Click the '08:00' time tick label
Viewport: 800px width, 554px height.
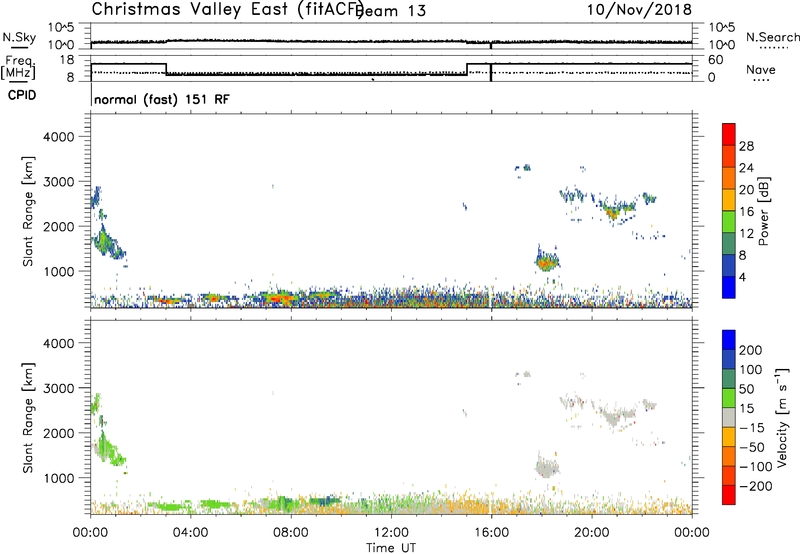[x=291, y=533]
